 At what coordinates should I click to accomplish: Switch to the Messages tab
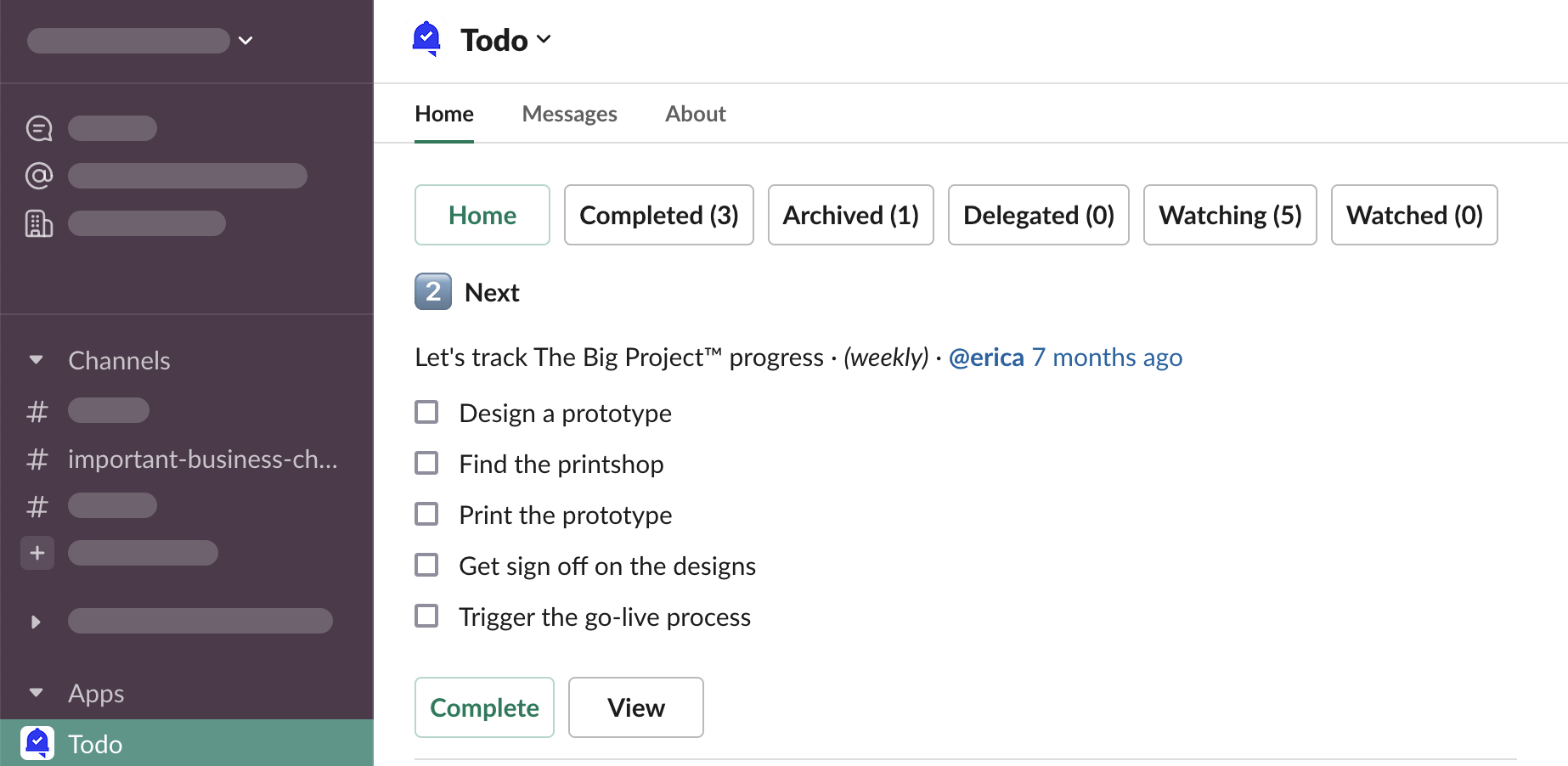(569, 114)
